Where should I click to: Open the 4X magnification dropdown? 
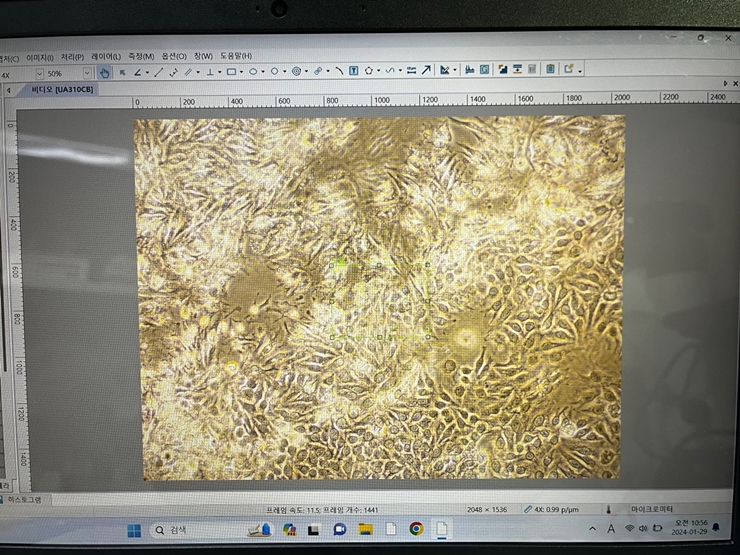click(39, 73)
